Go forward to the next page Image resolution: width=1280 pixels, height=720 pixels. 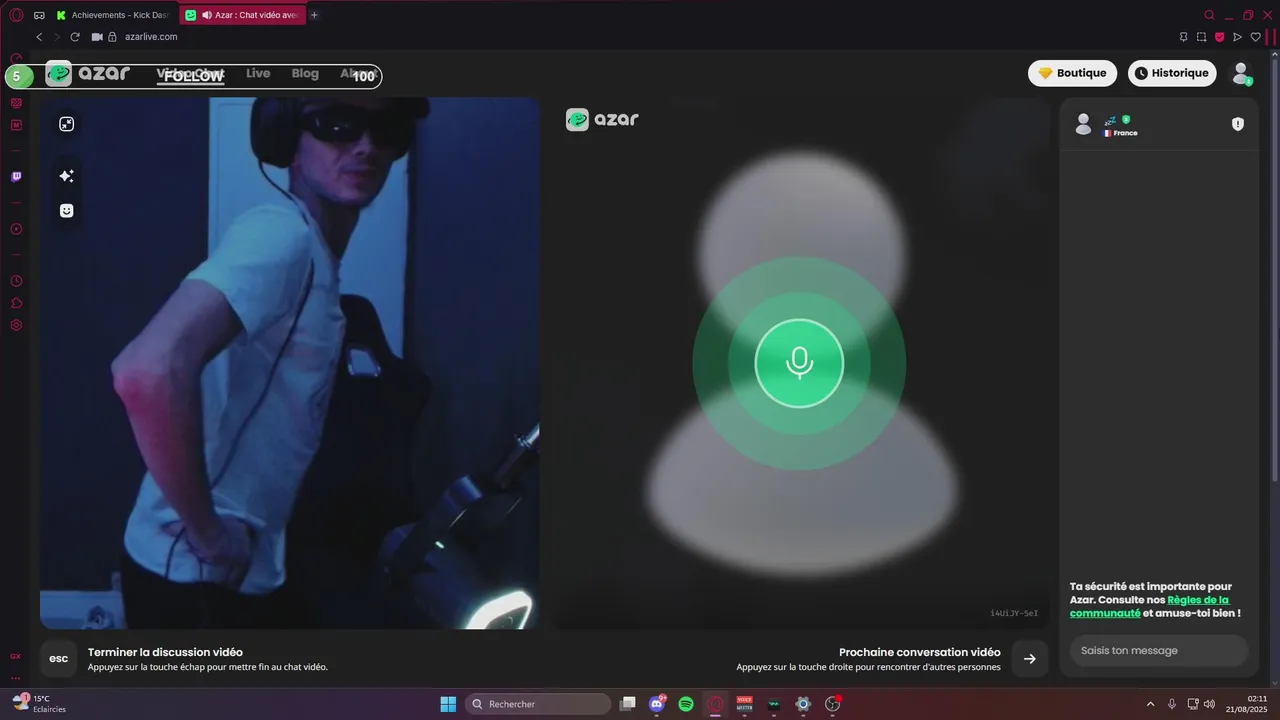(57, 37)
